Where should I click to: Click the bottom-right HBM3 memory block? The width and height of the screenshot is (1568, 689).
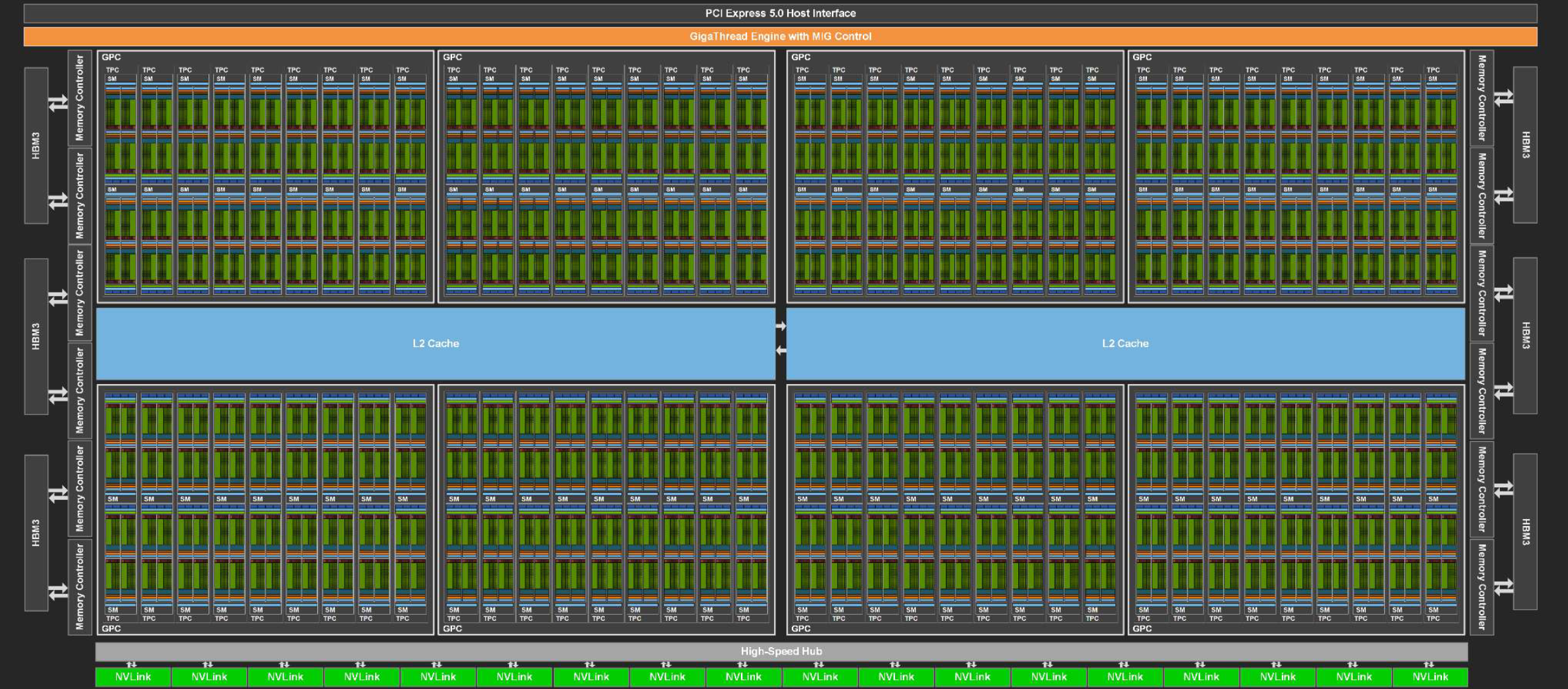click(x=1525, y=531)
